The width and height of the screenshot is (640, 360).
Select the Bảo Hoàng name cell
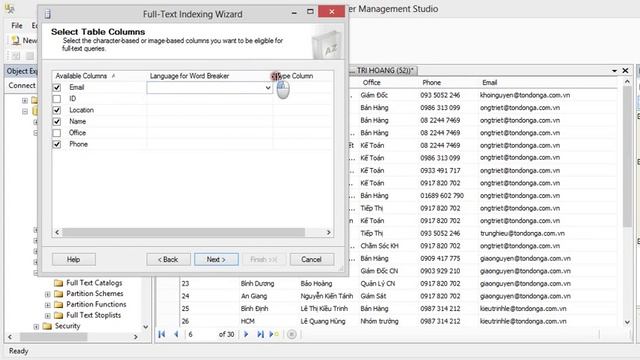point(316,284)
